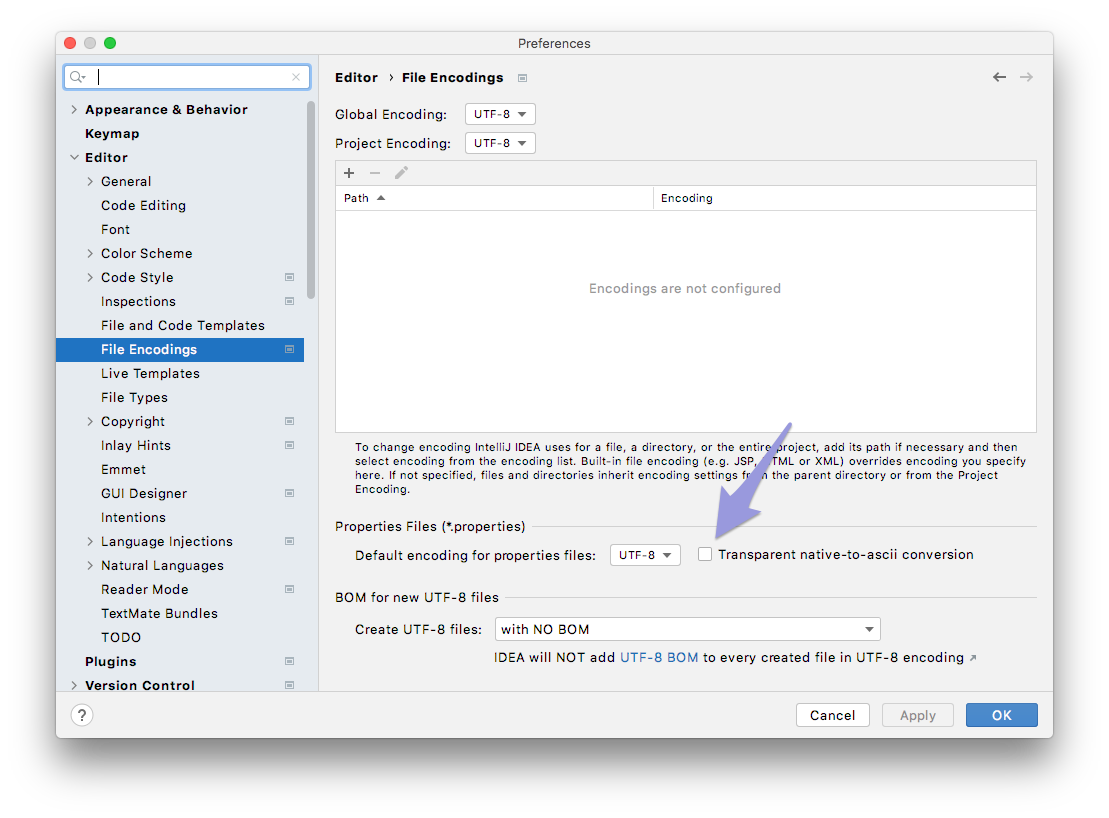The image size is (1109, 818).
Task: Select Live Templates in the sidebar
Action: 150,373
